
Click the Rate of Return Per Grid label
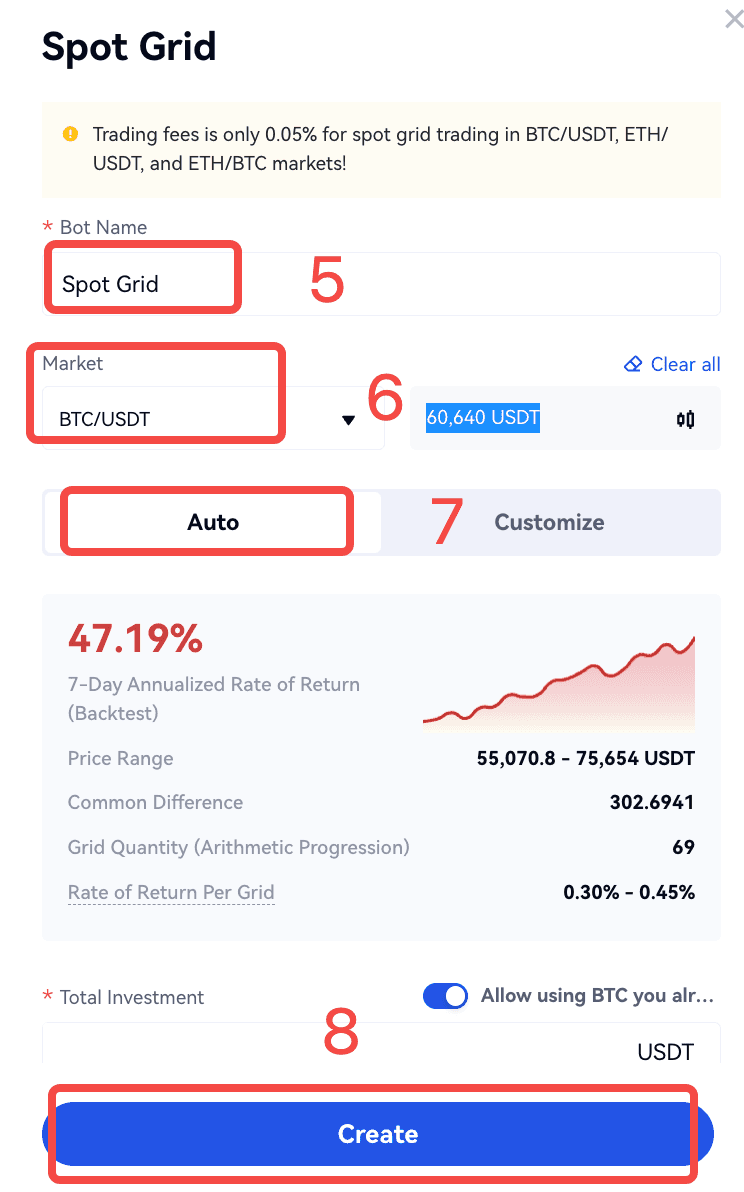tap(171, 892)
